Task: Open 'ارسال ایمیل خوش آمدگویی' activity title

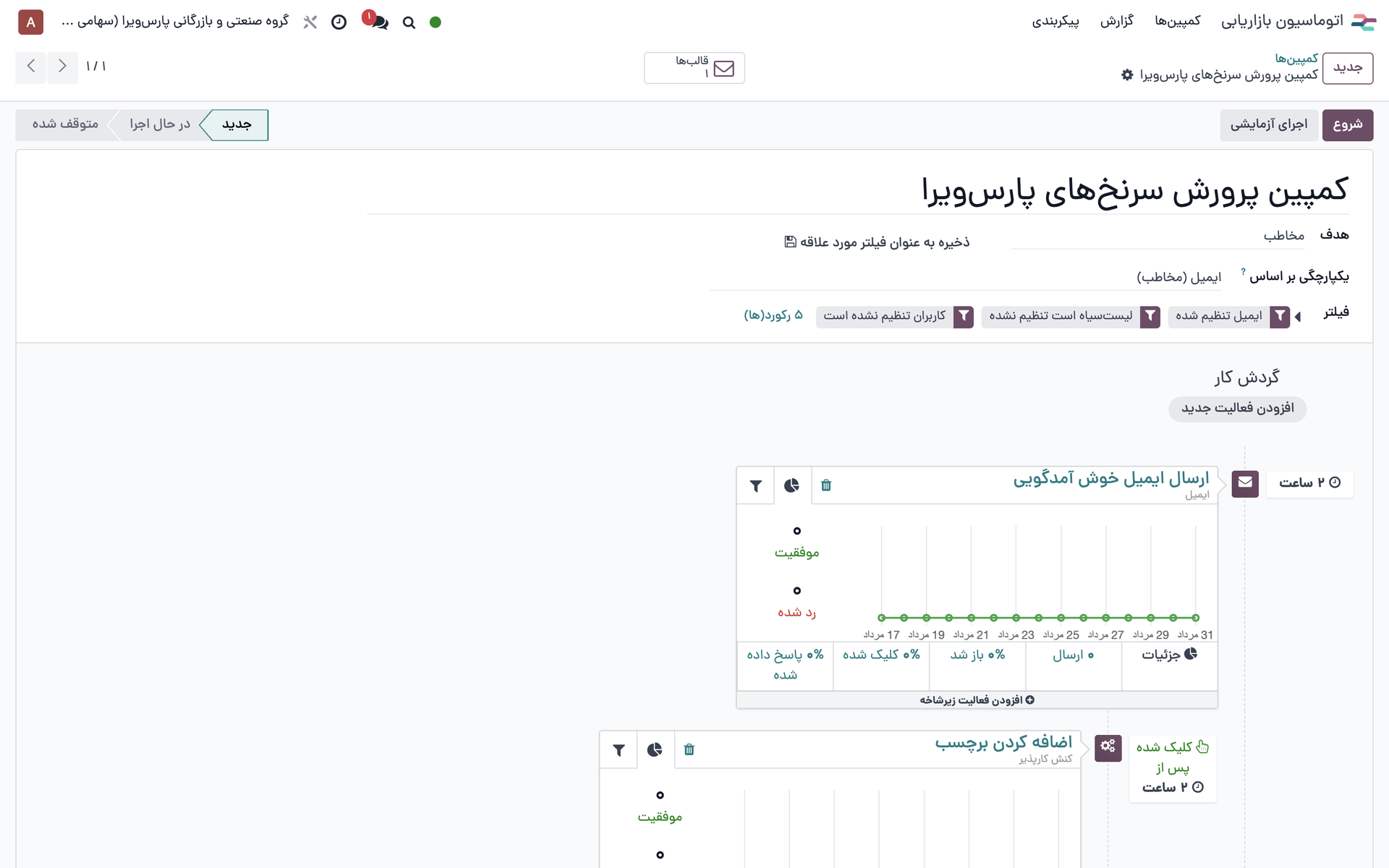Action: coord(1110,478)
